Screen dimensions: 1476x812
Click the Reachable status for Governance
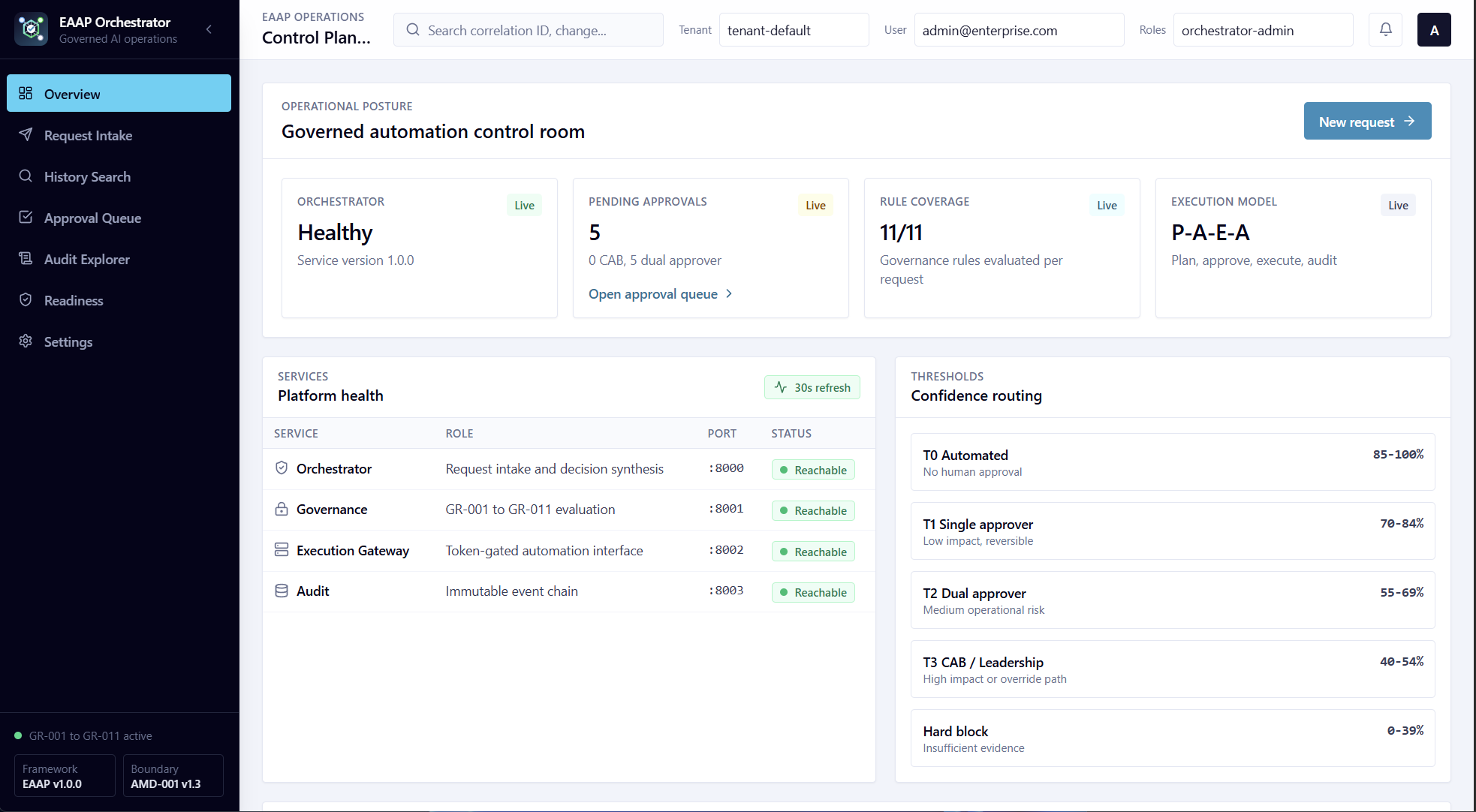click(813, 510)
